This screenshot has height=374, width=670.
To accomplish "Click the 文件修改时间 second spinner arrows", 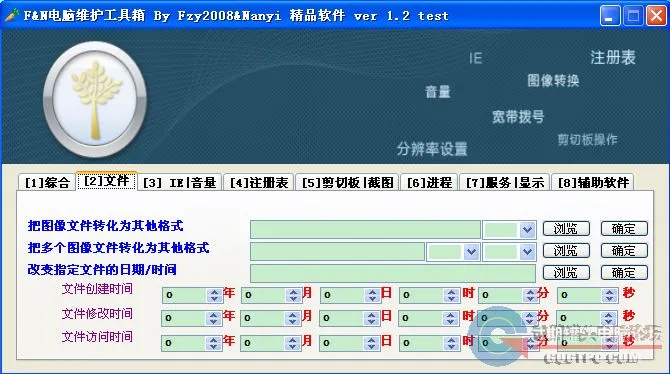I will [x=608, y=318].
